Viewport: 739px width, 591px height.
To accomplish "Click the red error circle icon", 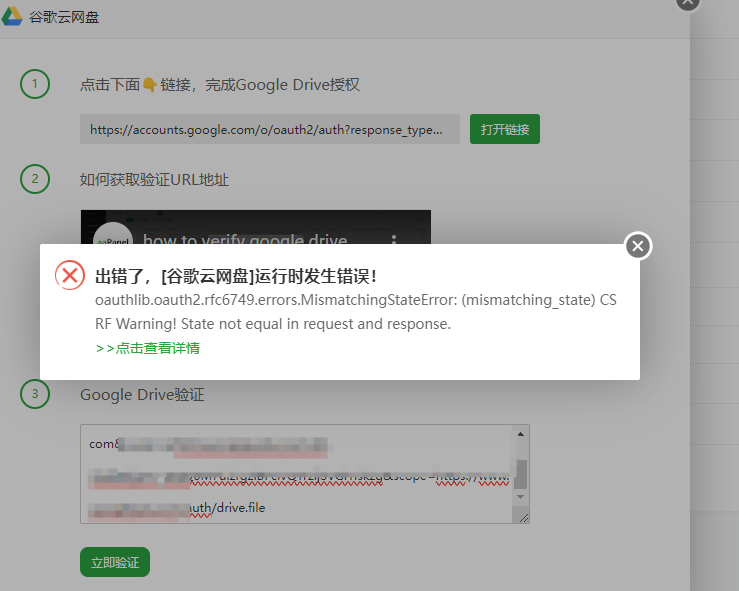I will point(70,275).
